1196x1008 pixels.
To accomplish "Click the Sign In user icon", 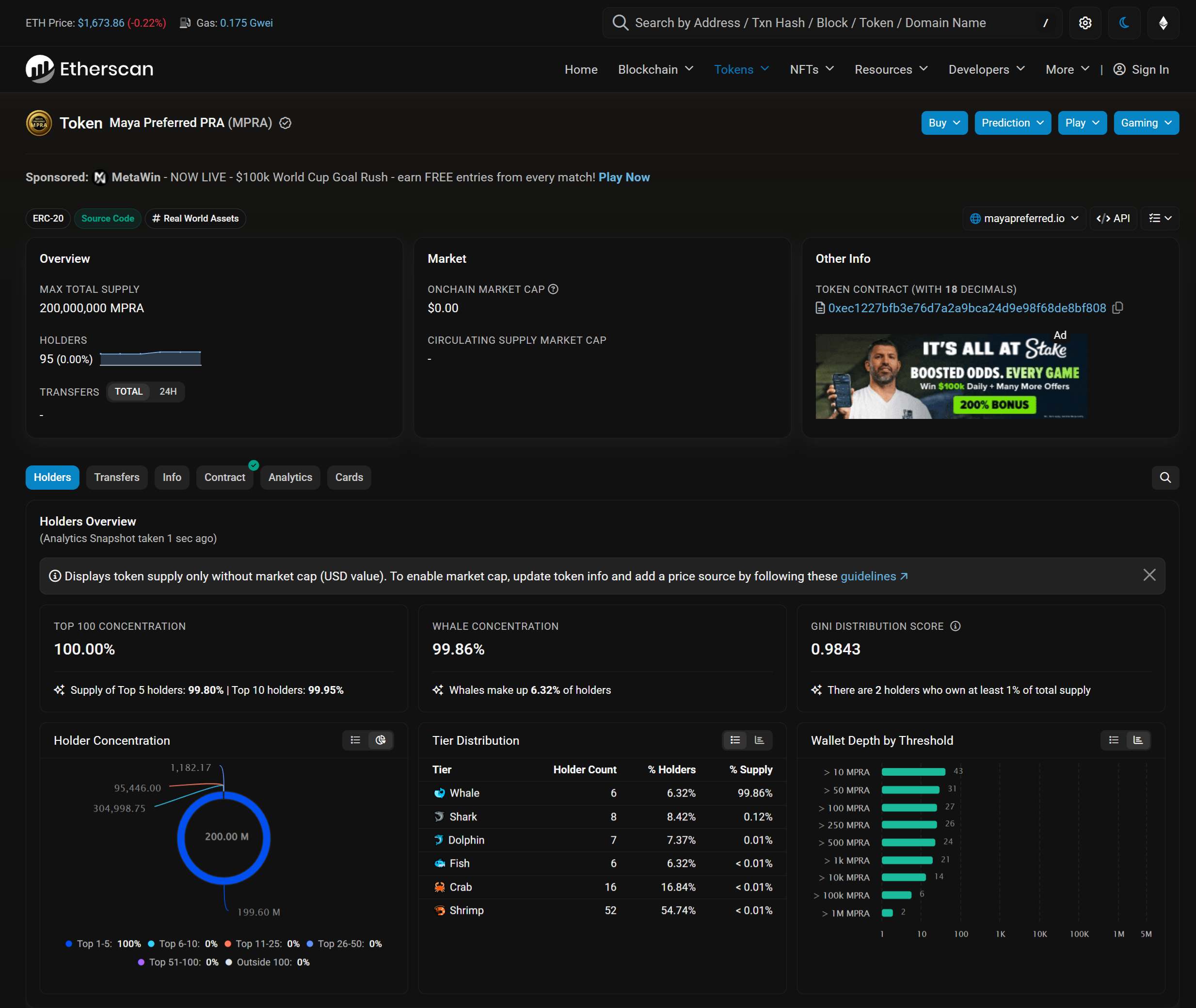I will coord(1119,69).
